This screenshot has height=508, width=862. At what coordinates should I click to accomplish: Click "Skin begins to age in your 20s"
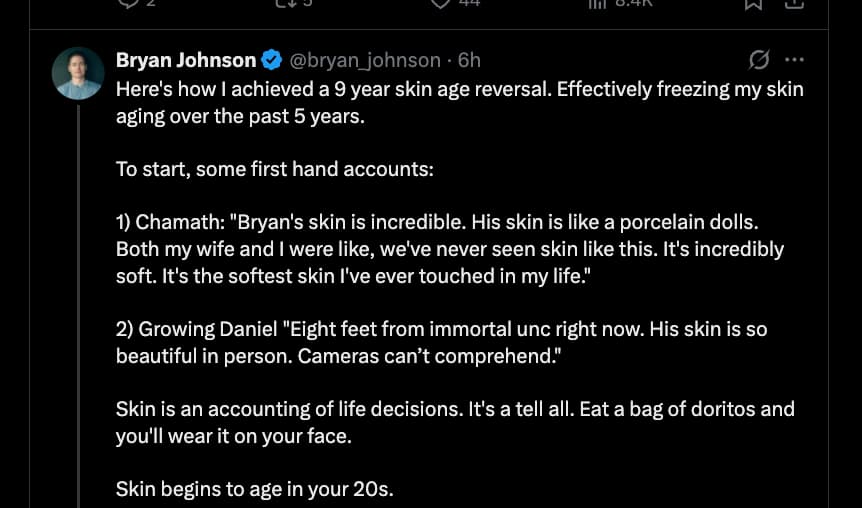(x=255, y=489)
